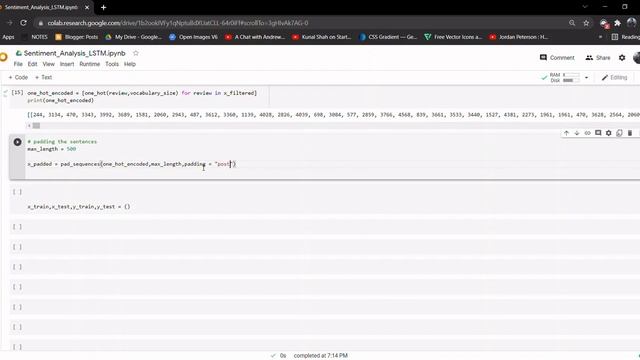Open the My Drive - Google bookmark

click(x=133, y=37)
